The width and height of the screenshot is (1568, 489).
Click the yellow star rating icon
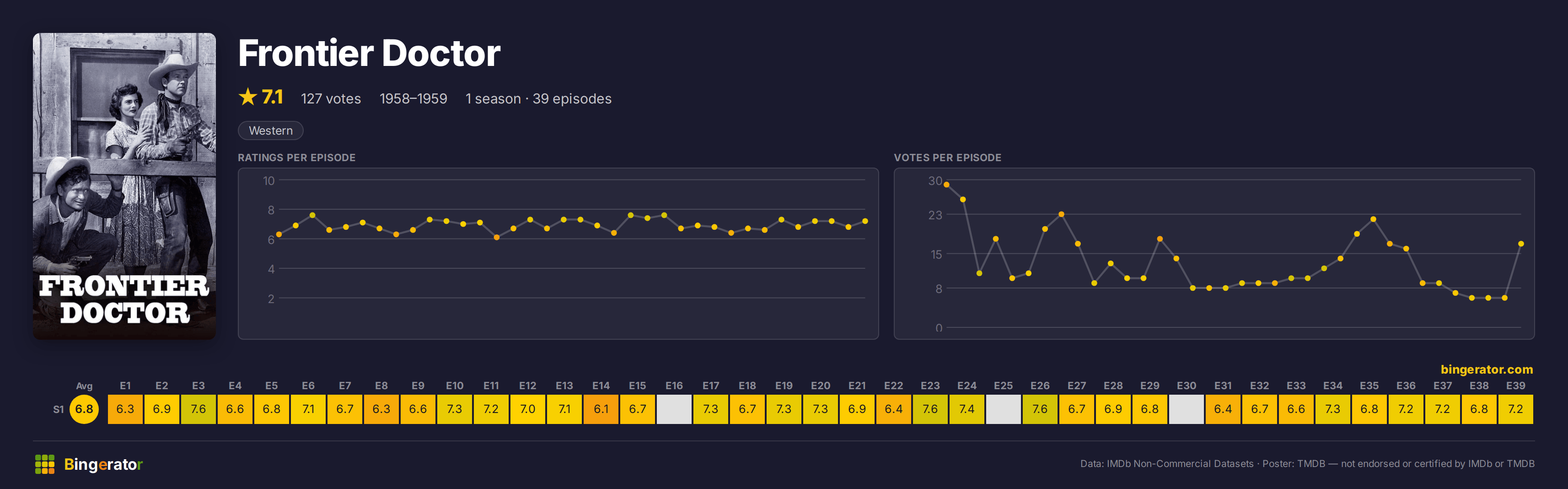248,97
